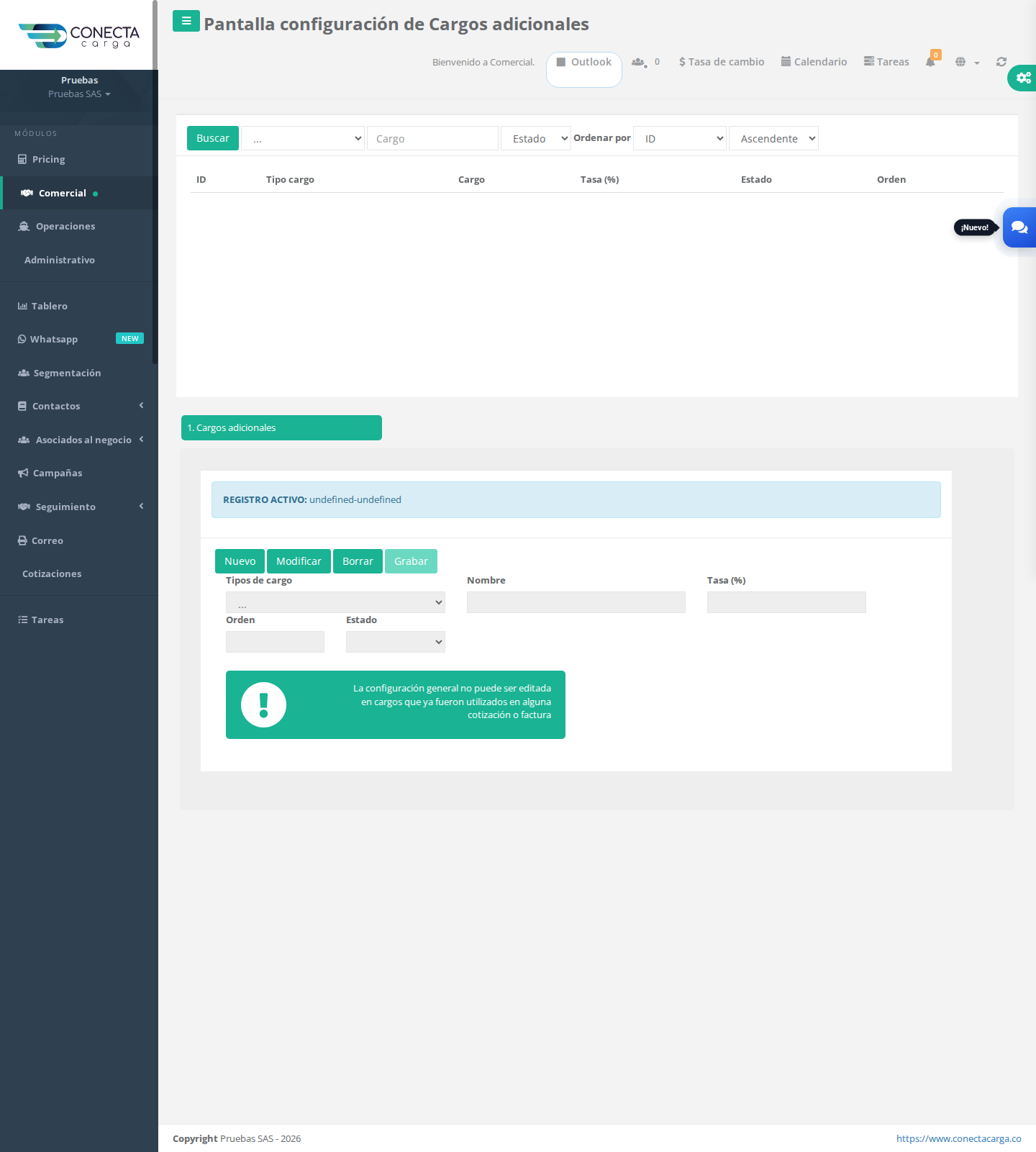The width and height of the screenshot is (1036, 1152).
Task: Click the Cargo search input field
Action: pyautogui.click(x=432, y=138)
